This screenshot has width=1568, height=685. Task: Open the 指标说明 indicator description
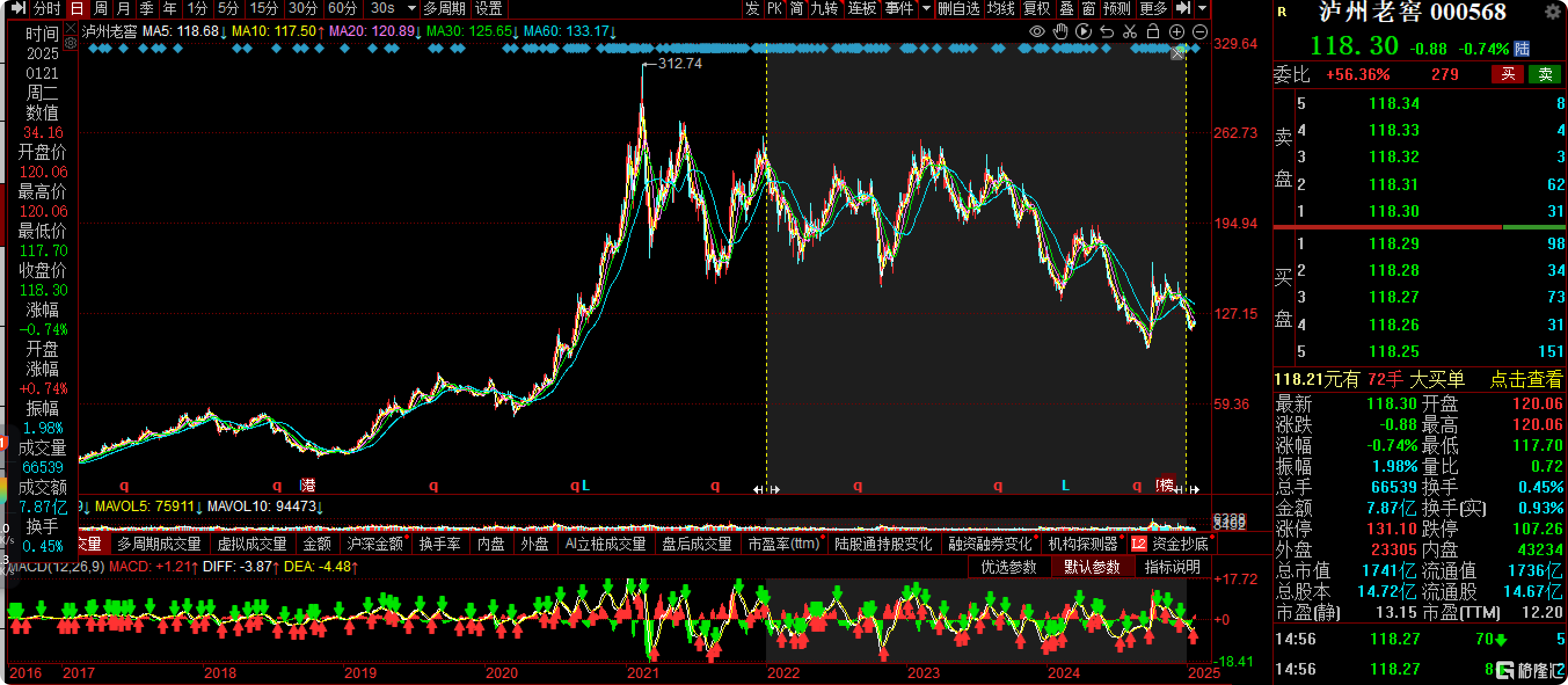coord(1172,567)
